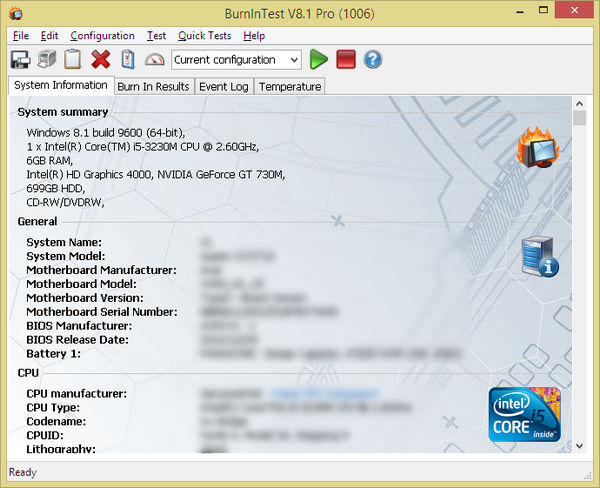Click the window resize grip in status bar
This screenshot has width=600, height=488.
point(587,475)
